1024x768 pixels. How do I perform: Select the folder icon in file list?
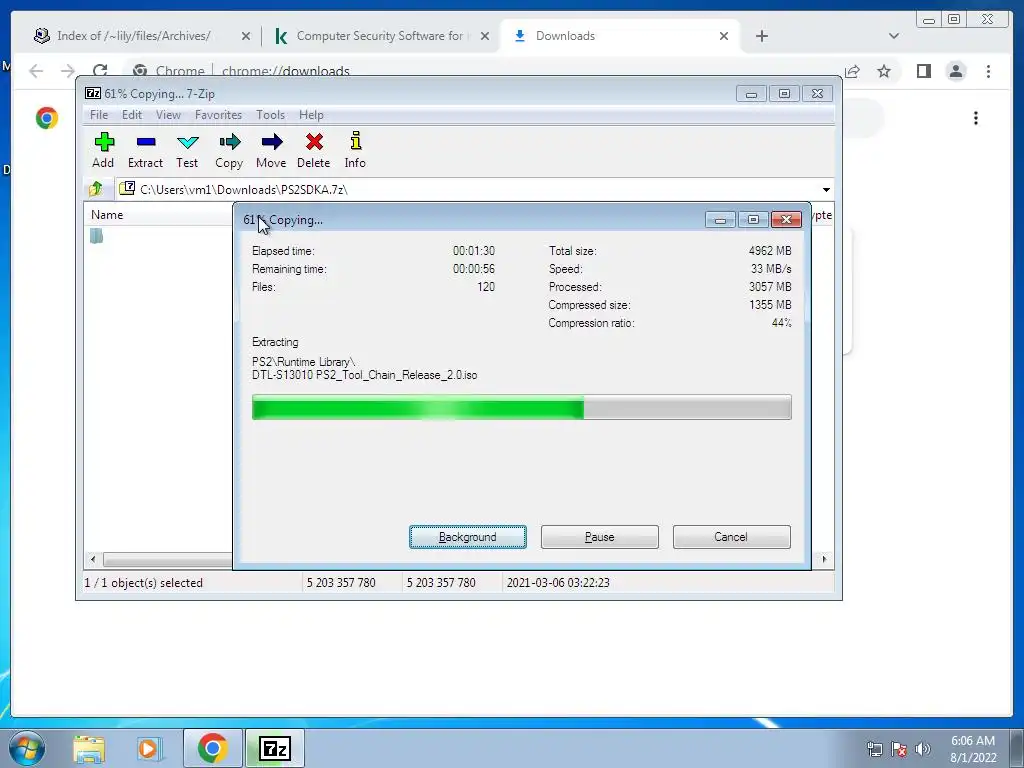click(x=97, y=236)
